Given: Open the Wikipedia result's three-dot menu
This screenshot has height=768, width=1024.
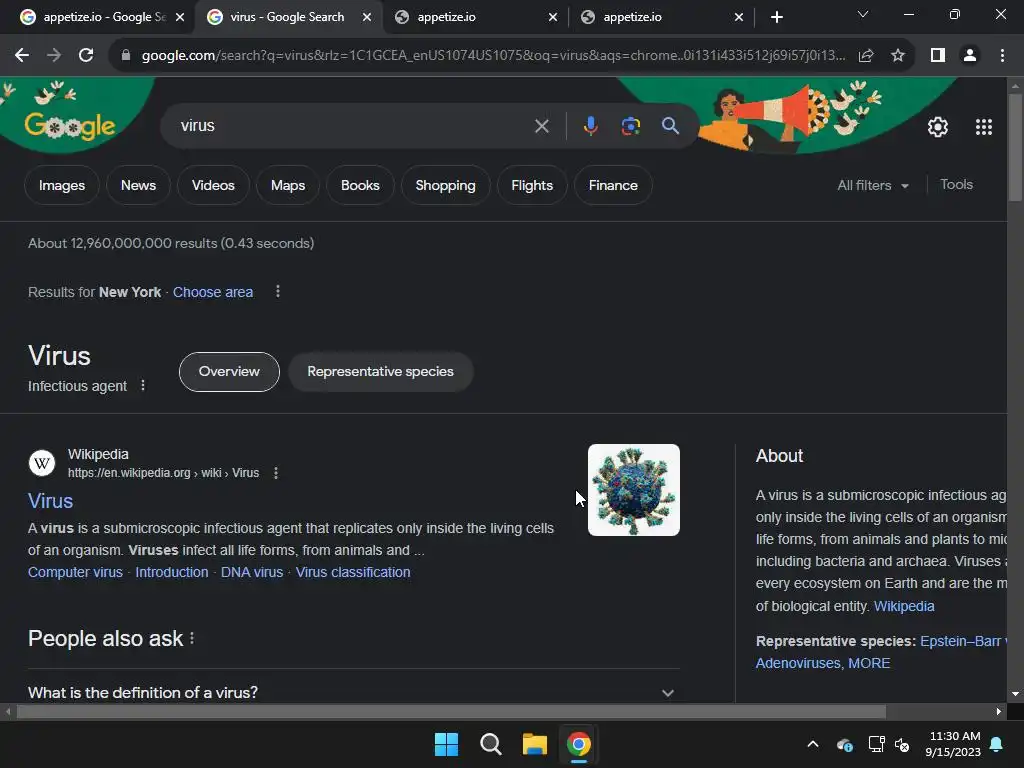Looking at the screenshot, I should (276, 473).
